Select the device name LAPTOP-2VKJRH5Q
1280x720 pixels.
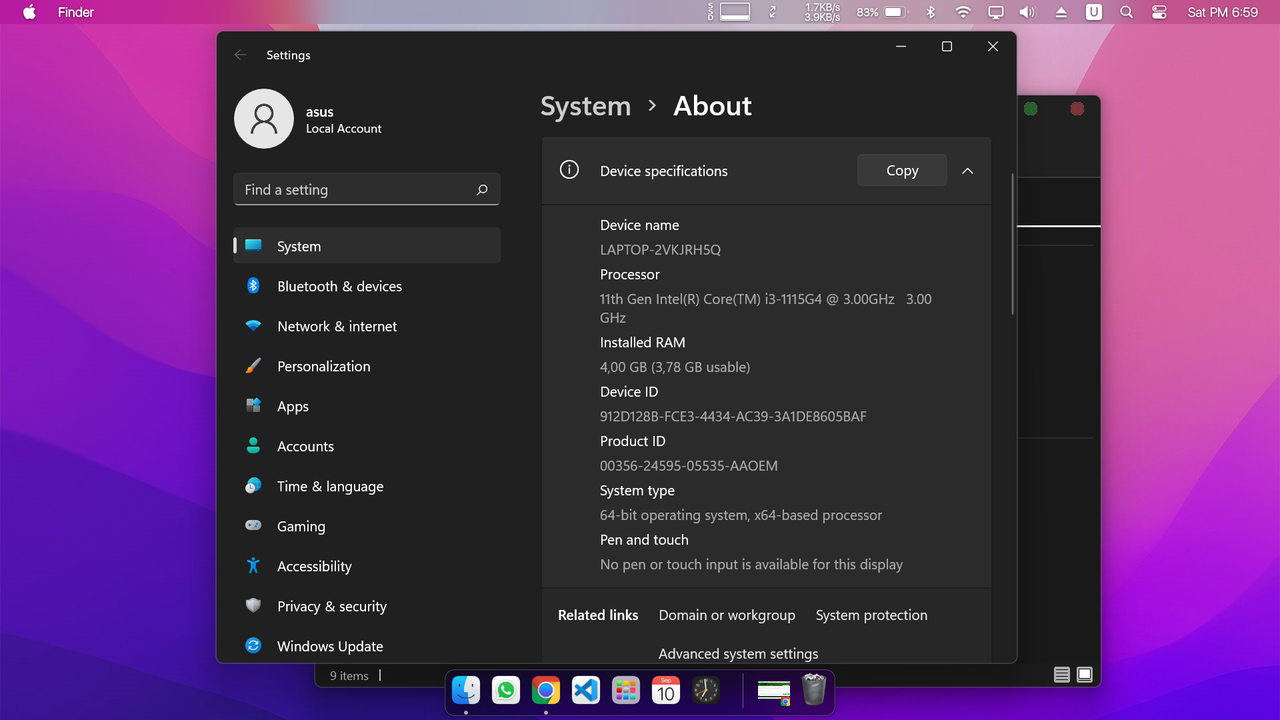click(x=660, y=250)
